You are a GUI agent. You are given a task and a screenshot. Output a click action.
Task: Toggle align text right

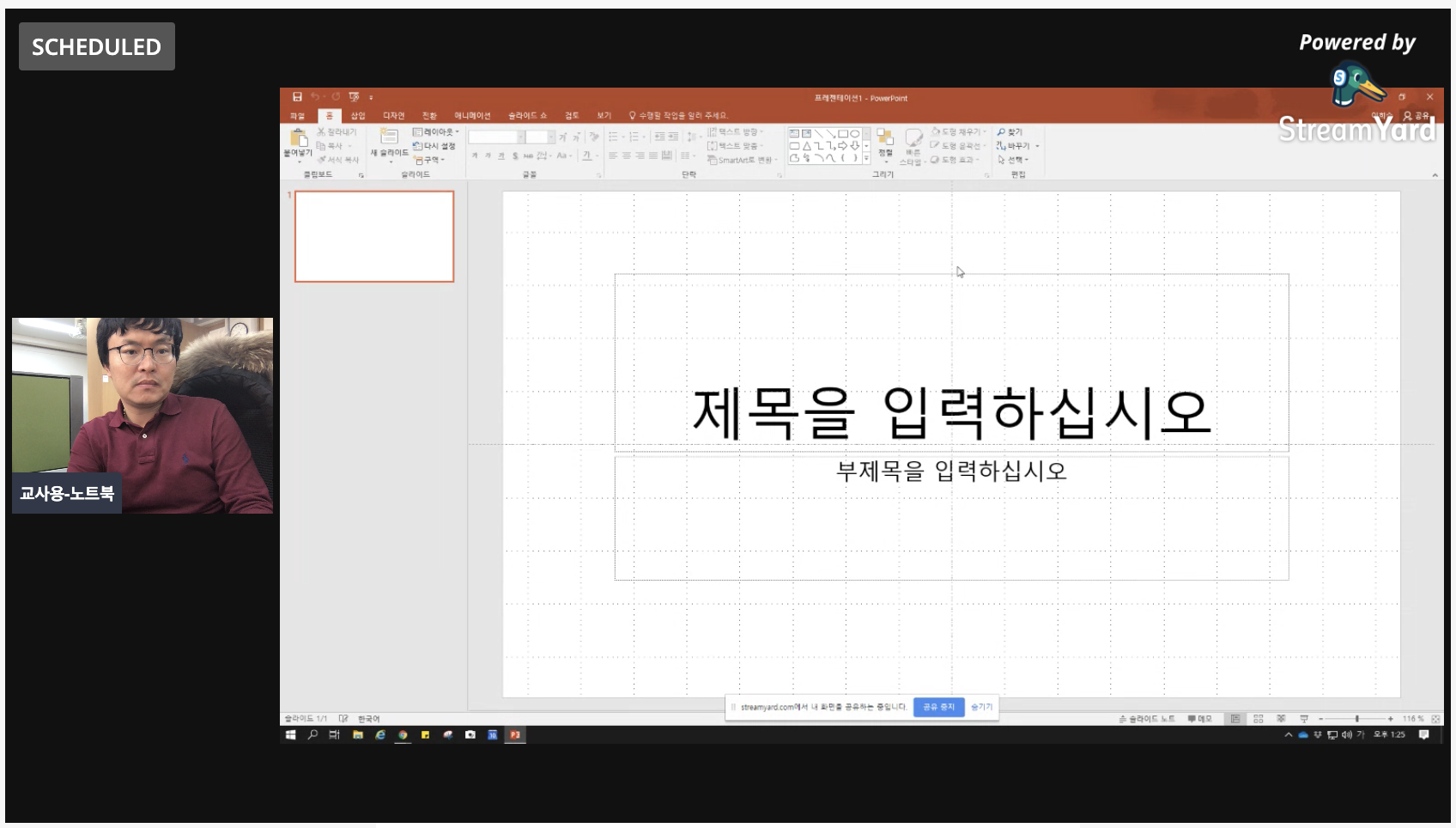click(640, 155)
